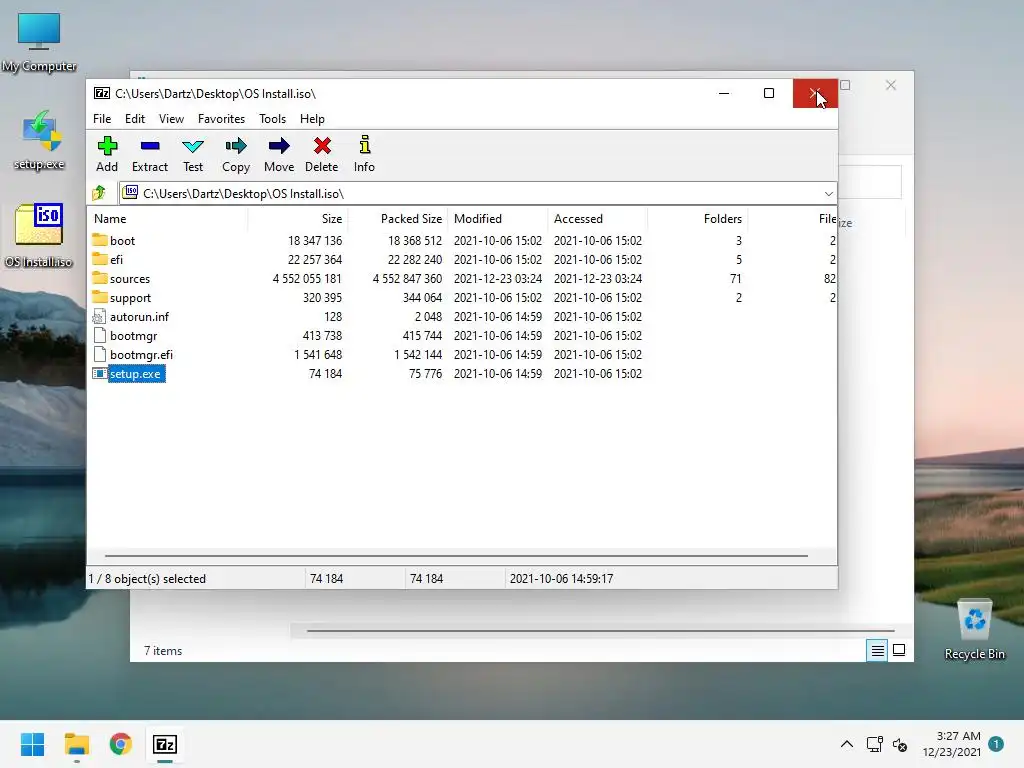Switch Explorer to details view
Viewport: 1024px width, 768px height.
tap(877, 650)
